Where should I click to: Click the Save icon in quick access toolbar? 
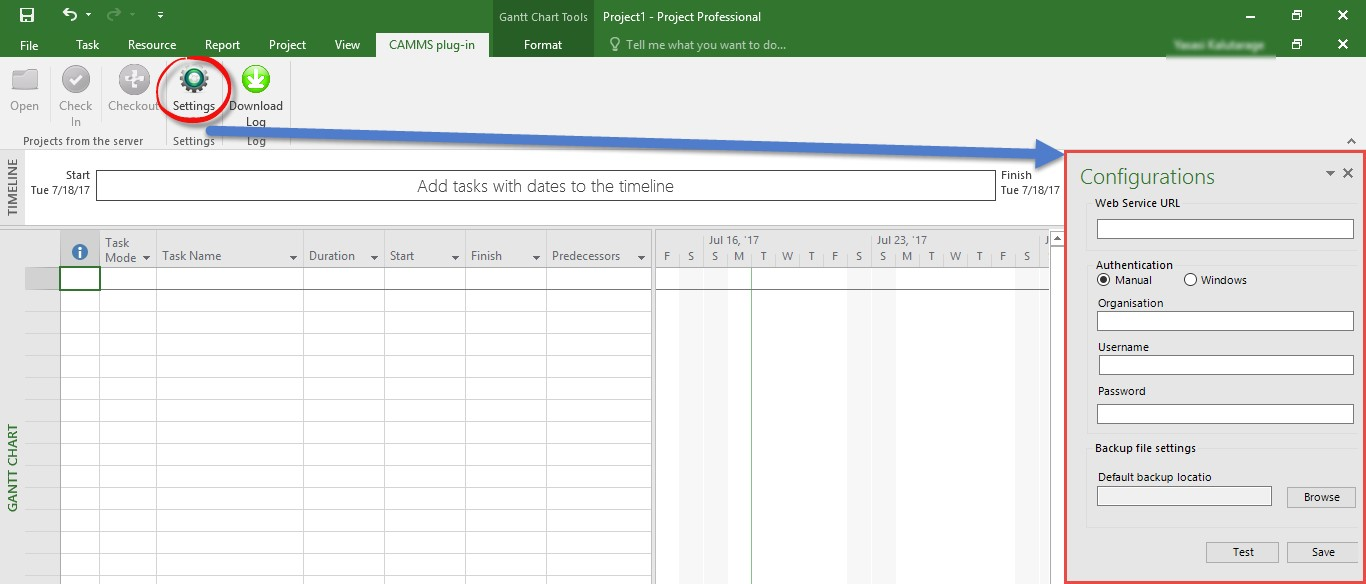[x=27, y=15]
